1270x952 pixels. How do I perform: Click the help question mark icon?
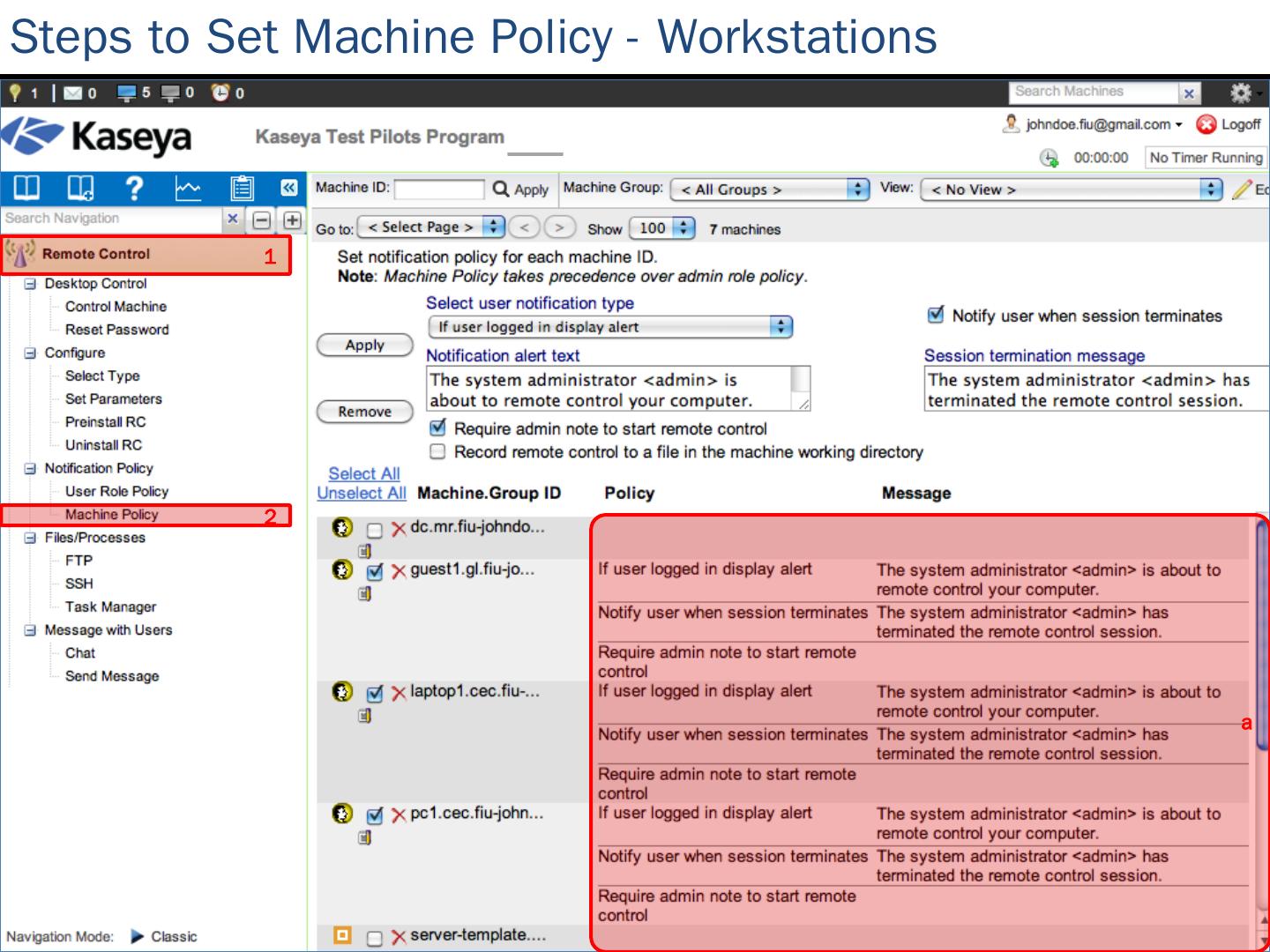point(134,188)
